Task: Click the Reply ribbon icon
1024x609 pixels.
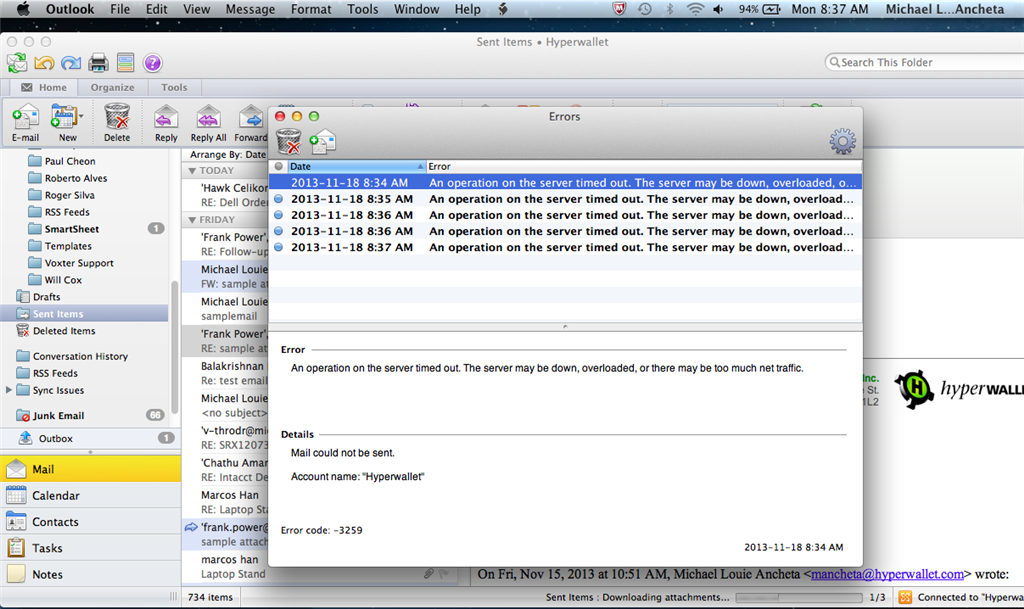Action: click(x=166, y=123)
